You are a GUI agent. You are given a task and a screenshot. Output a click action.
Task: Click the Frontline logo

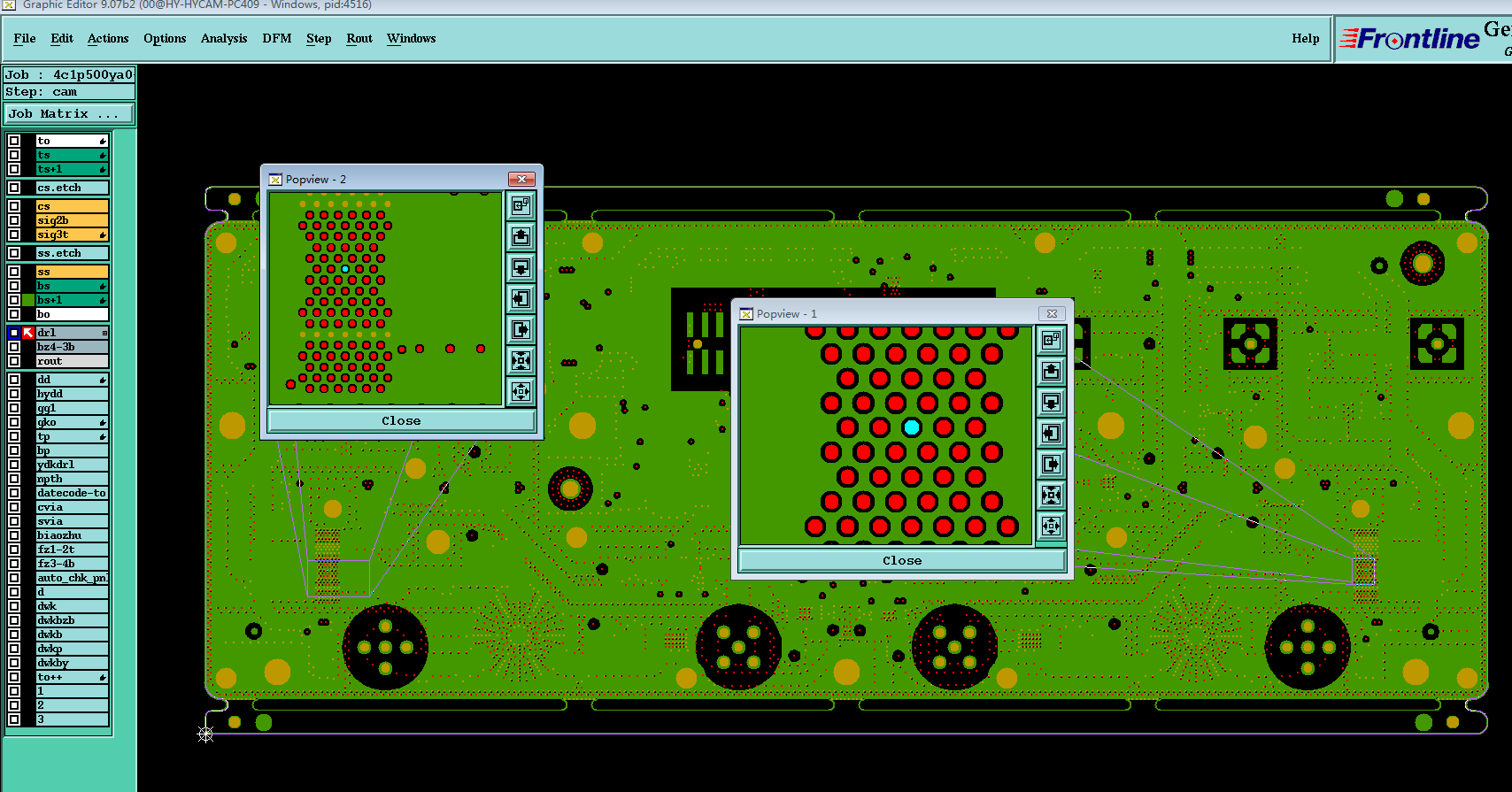tap(1409, 39)
